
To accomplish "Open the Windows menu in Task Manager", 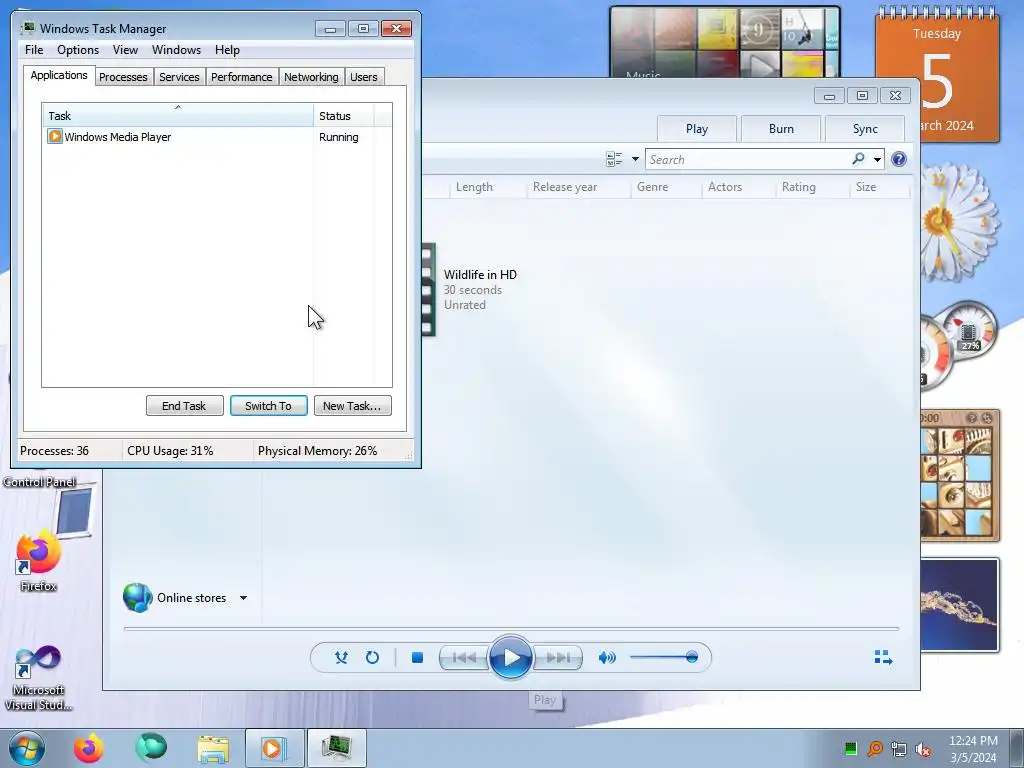I will click(176, 50).
